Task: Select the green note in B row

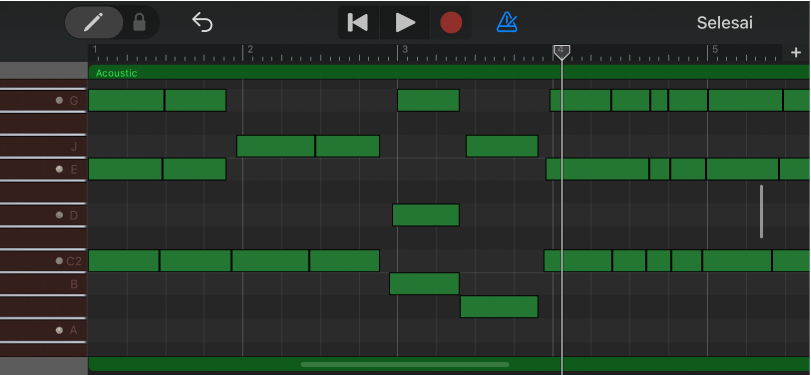Action: click(x=424, y=283)
